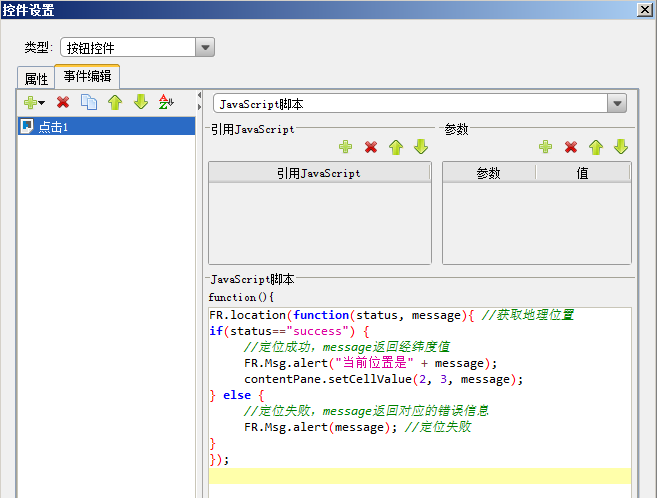Select the 事件编辑 tab
This screenshot has width=657, height=498.
[87, 76]
